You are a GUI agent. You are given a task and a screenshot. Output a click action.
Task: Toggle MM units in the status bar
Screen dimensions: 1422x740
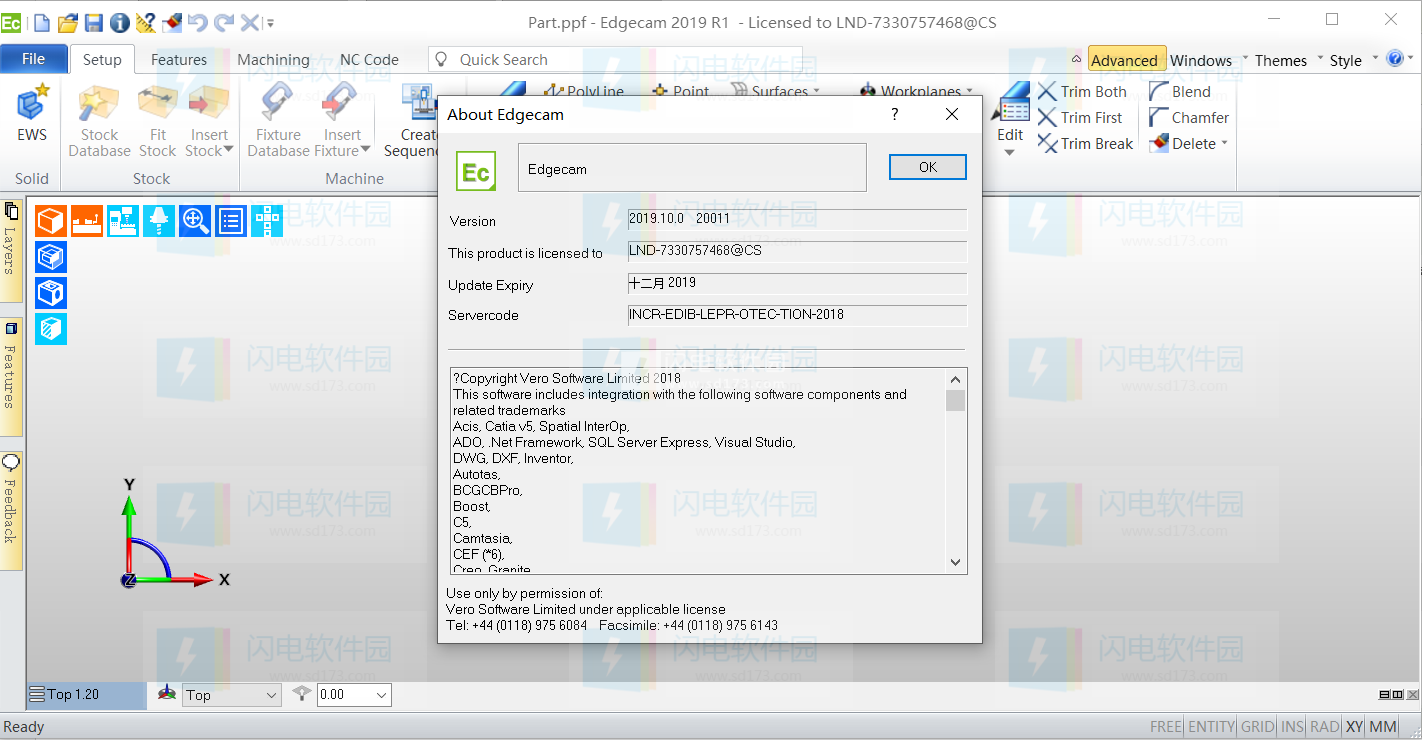[1383, 727]
